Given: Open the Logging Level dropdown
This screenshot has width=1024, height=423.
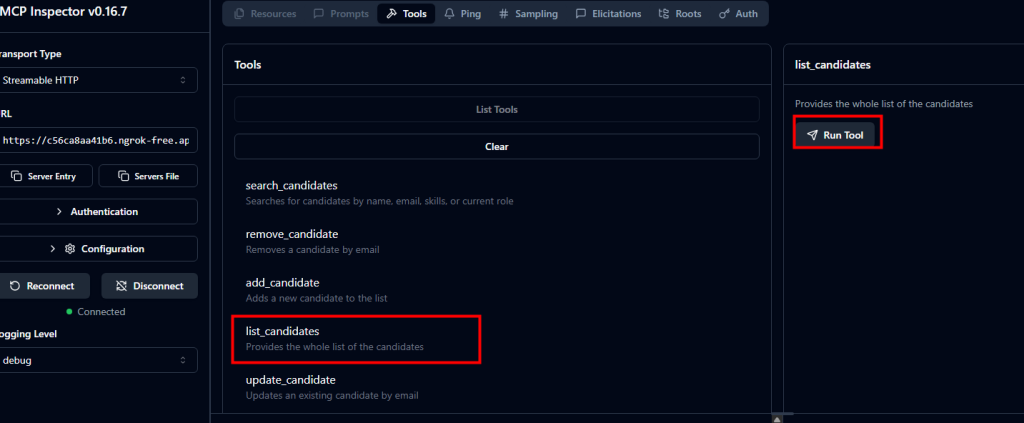Looking at the screenshot, I should pos(98,360).
